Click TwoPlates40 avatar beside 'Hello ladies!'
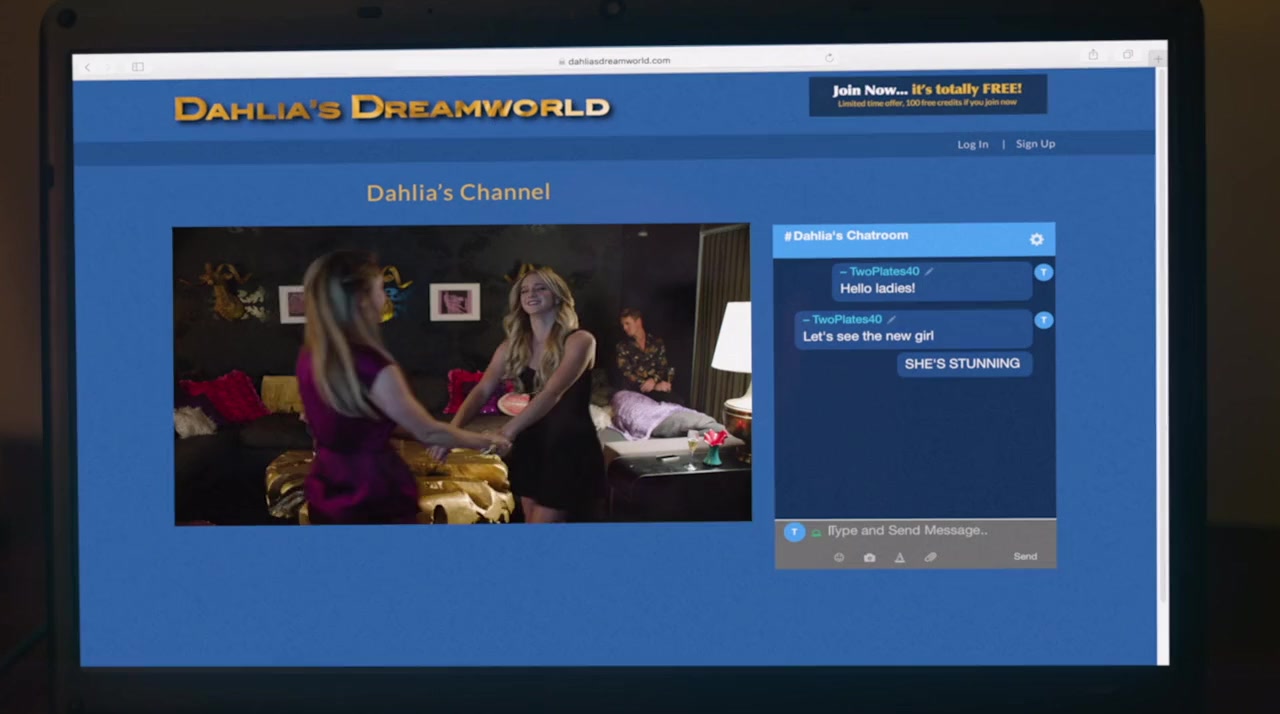The height and width of the screenshot is (714, 1280). pos(1043,272)
